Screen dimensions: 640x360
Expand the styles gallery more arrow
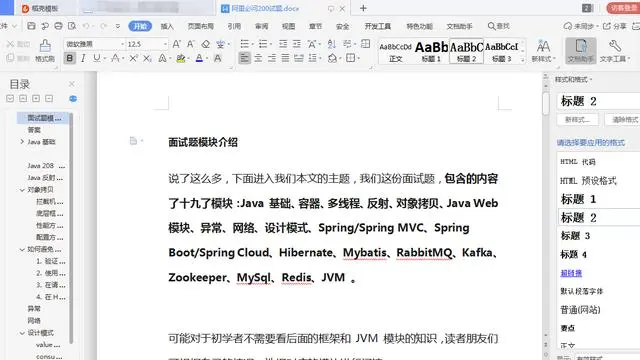[x=523, y=60]
